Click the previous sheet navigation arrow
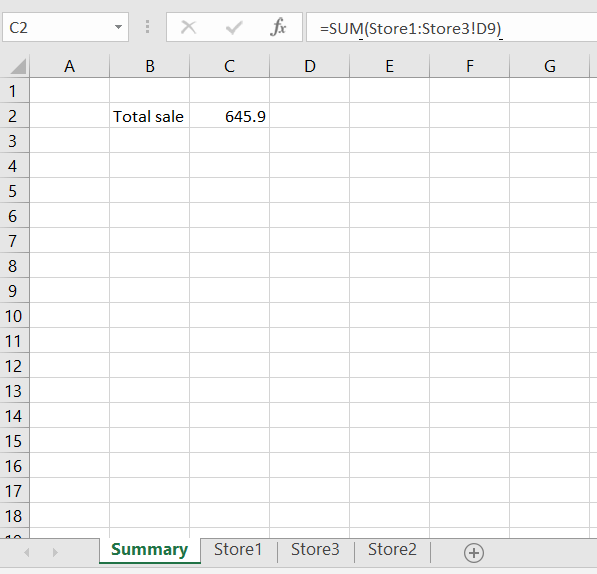This screenshot has height=574, width=597. point(27,552)
